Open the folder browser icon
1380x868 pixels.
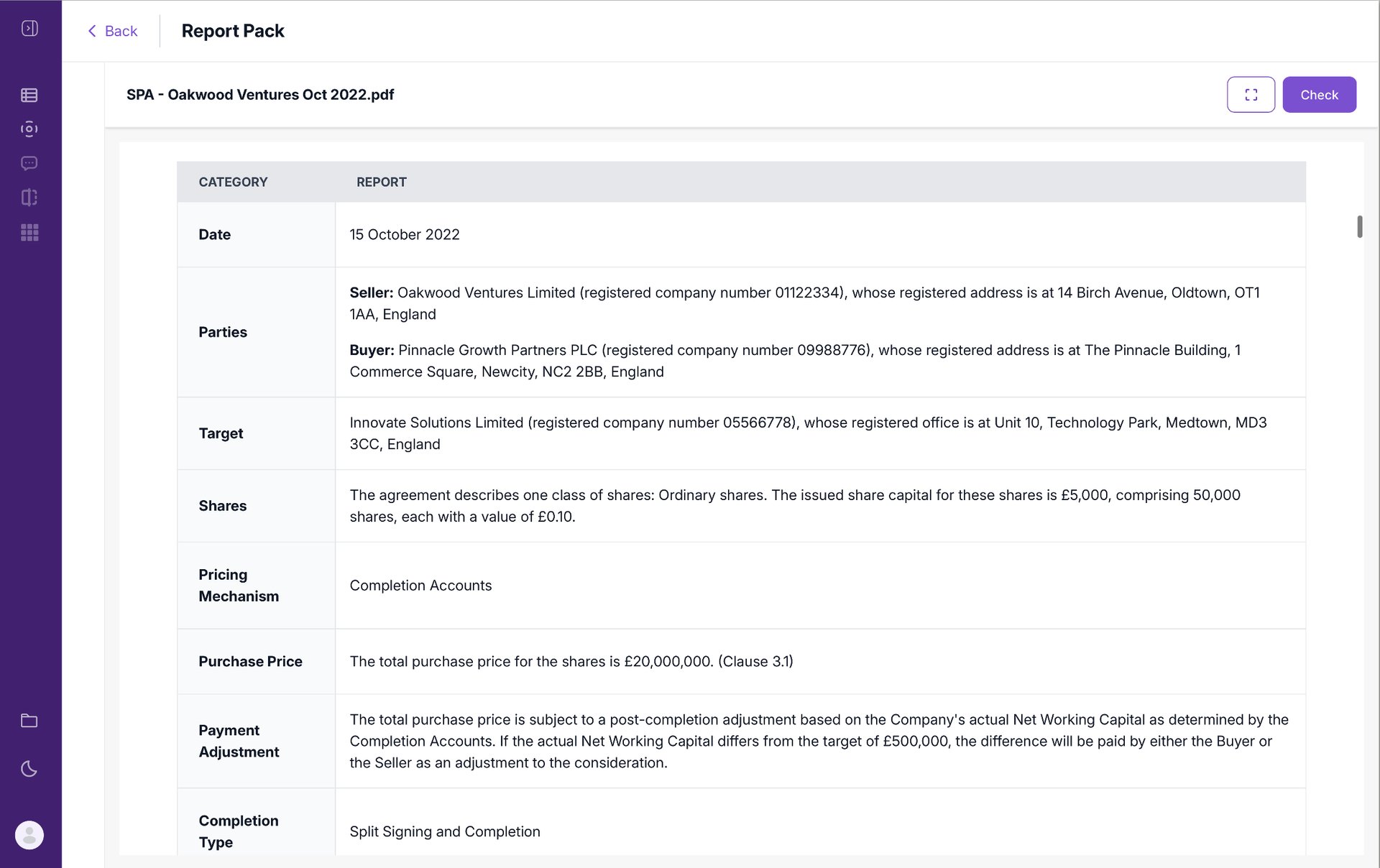click(29, 721)
